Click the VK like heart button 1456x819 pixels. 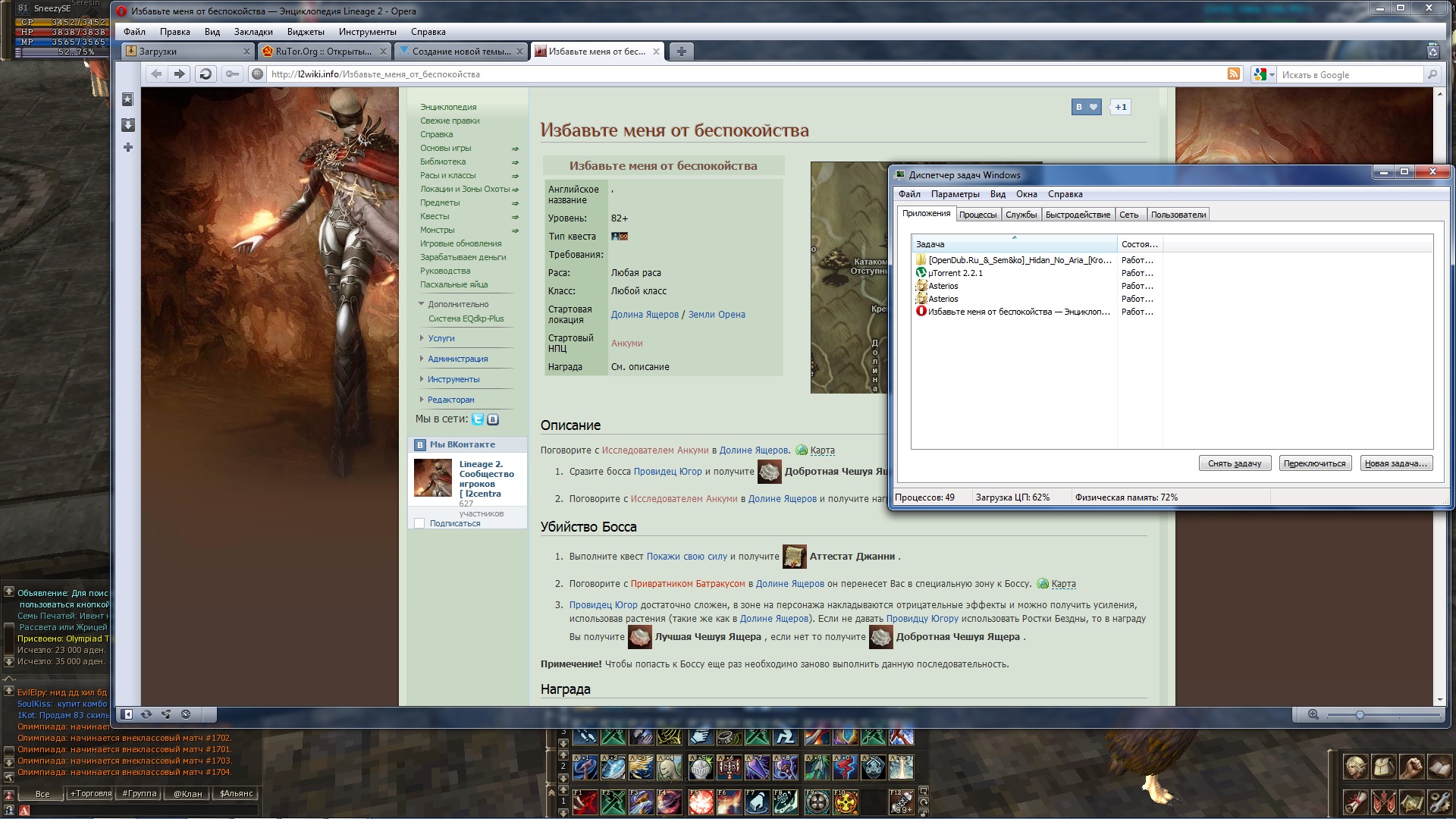pos(1086,107)
